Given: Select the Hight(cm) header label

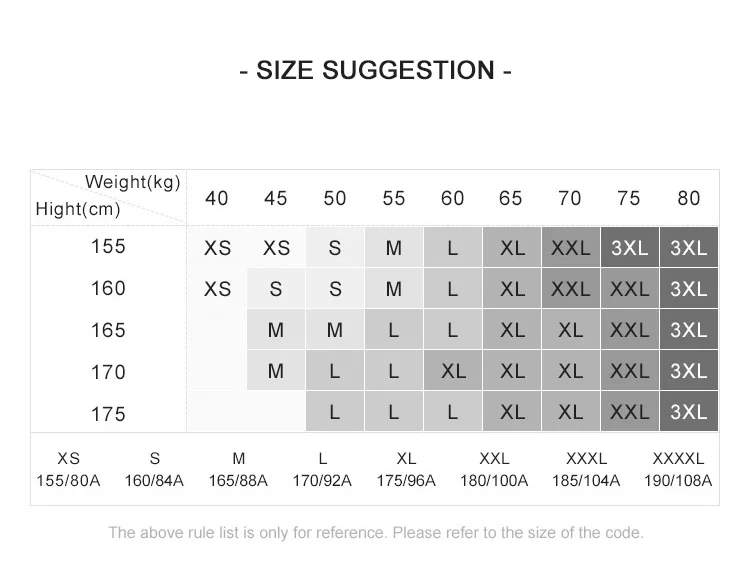Looking at the screenshot, I should tap(78, 209).
